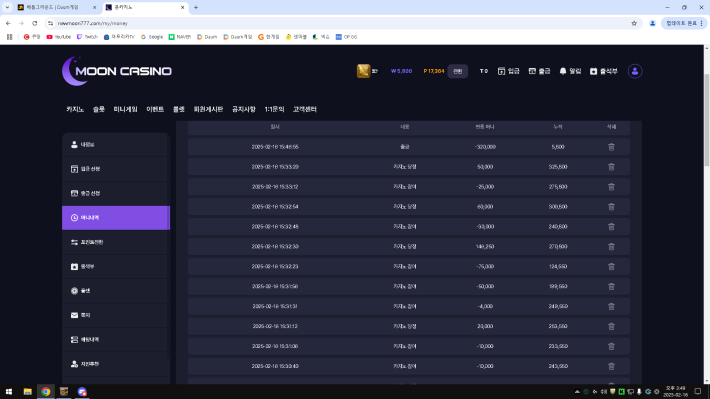Click the page vertical scrollbar
Screen dimensions: 710x399
707,120
